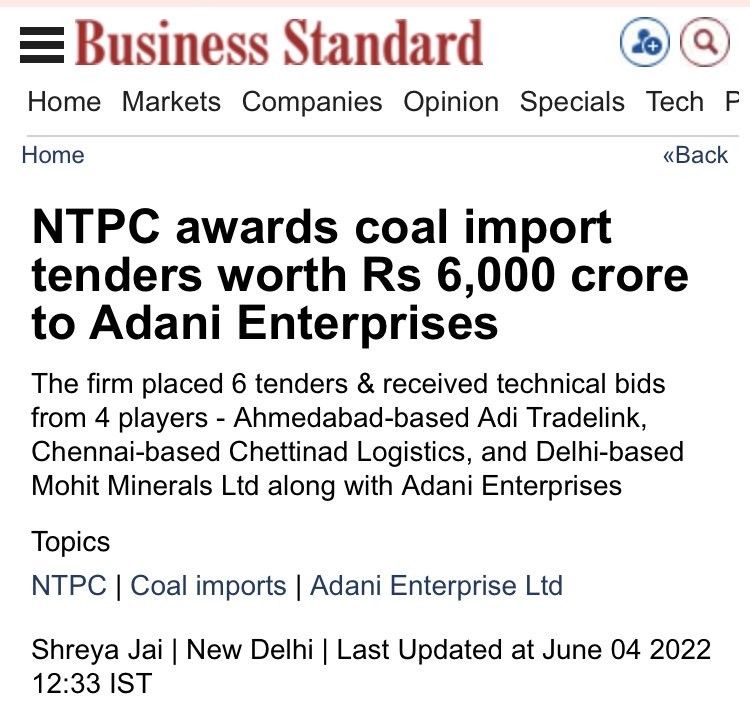Open the user sign-in icon

(644, 42)
